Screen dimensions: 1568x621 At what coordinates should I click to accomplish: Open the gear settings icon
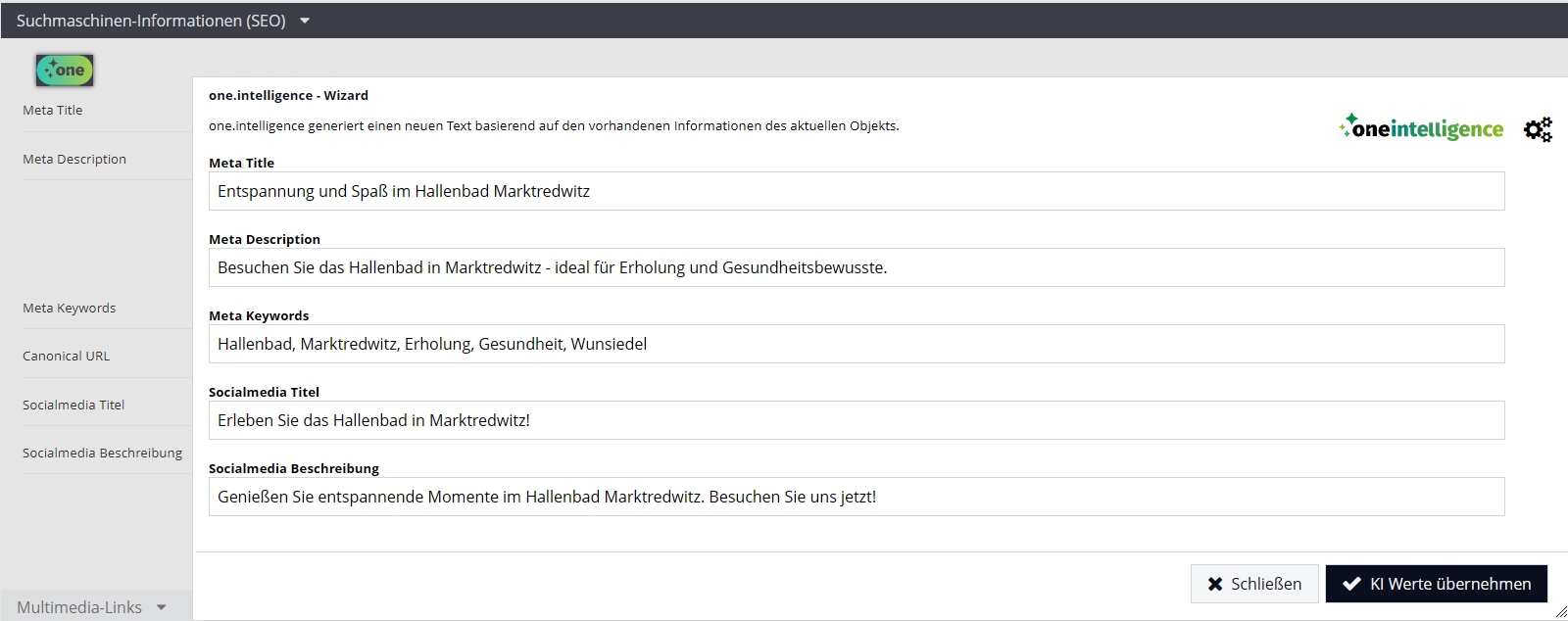click(x=1538, y=129)
